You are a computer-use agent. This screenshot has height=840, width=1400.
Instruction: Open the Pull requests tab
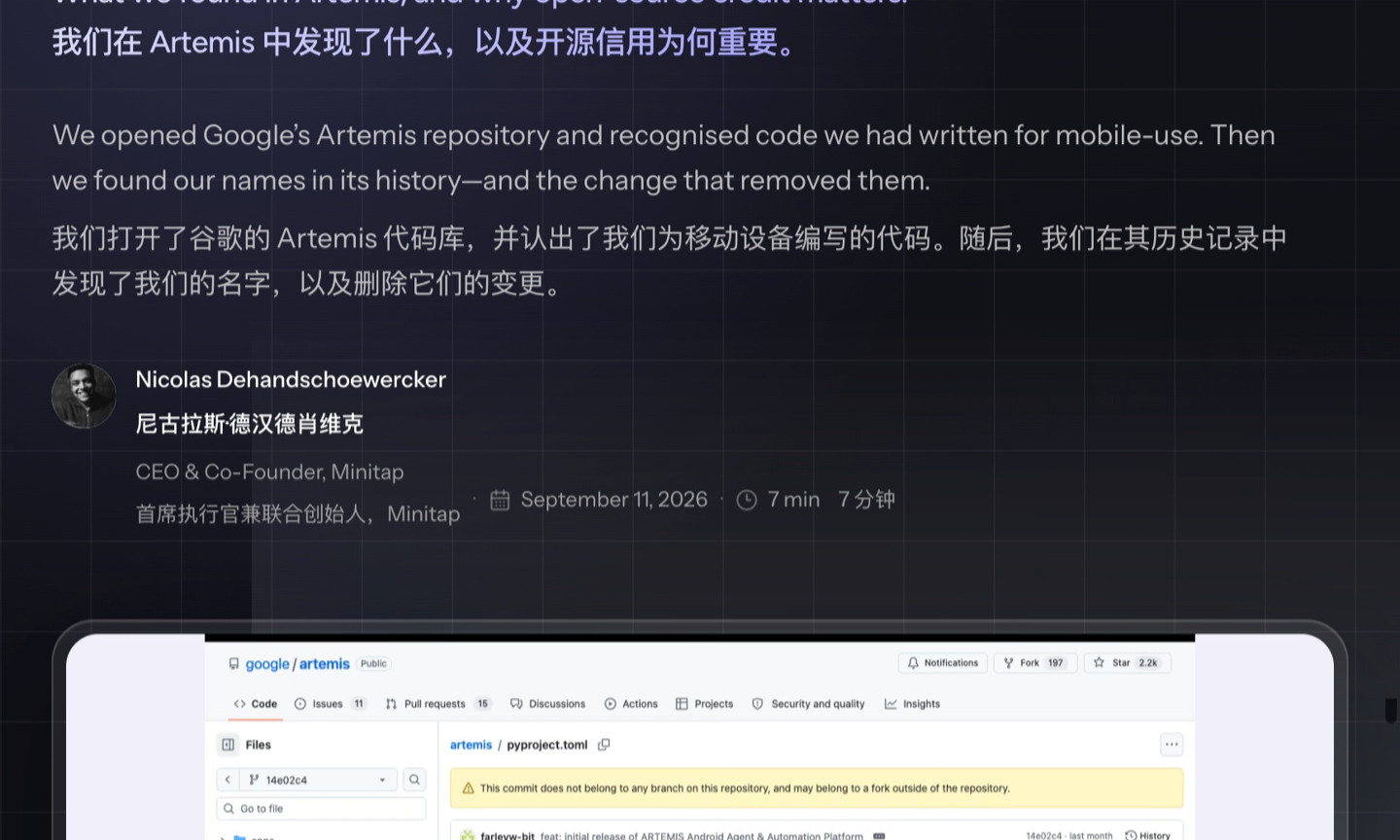[438, 704]
